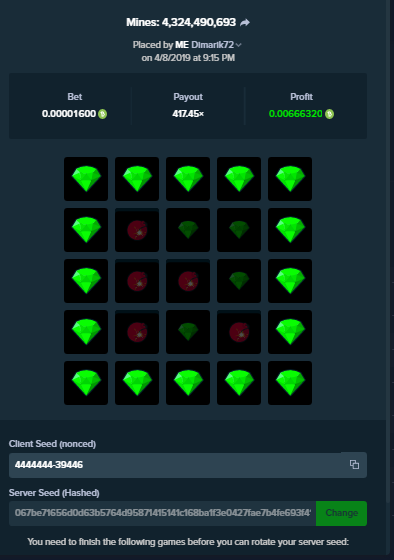Click the Mines: 4,324,490,693 title
This screenshot has height=560, width=394.
coord(181,22)
